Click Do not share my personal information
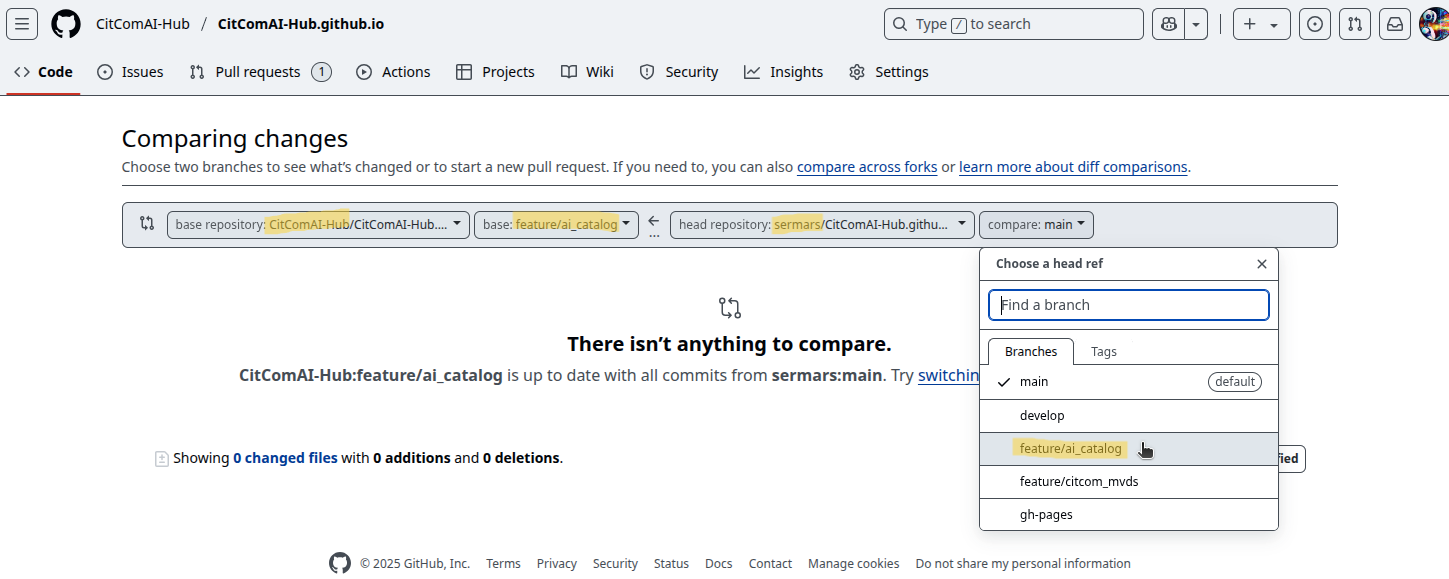Viewport: 1449px width, 579px height. pyautogui.click(x=1023, y=564)
